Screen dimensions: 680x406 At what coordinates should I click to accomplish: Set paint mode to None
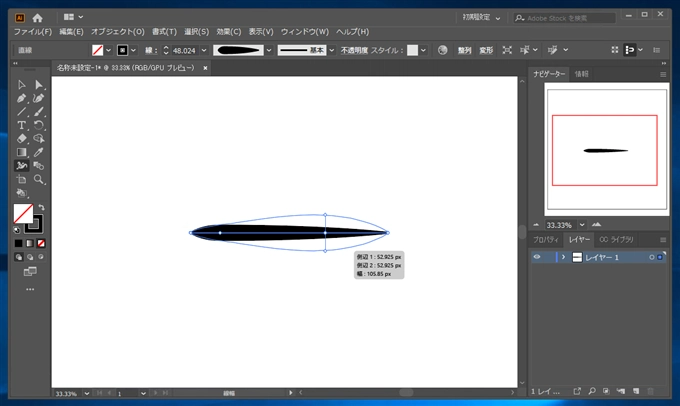click(41, 243)
